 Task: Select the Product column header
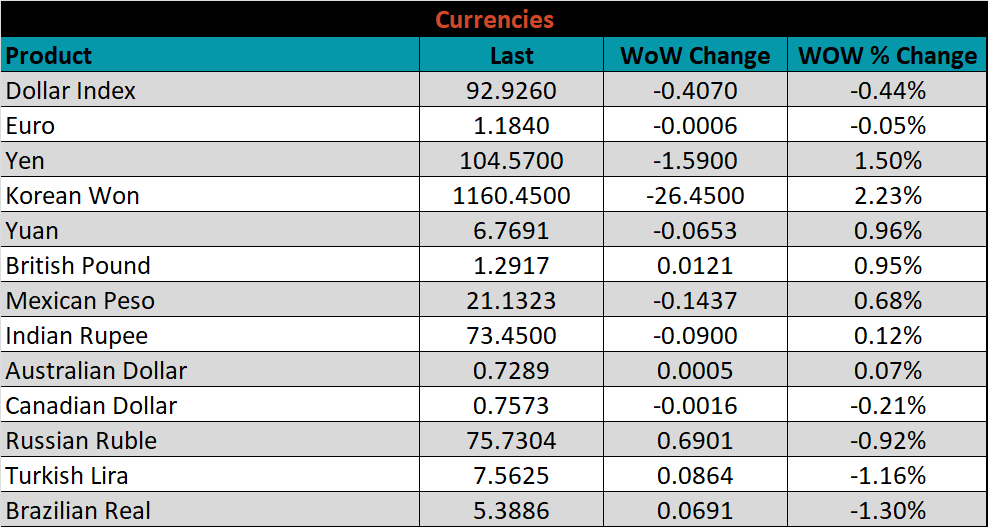tap(49, 56)
